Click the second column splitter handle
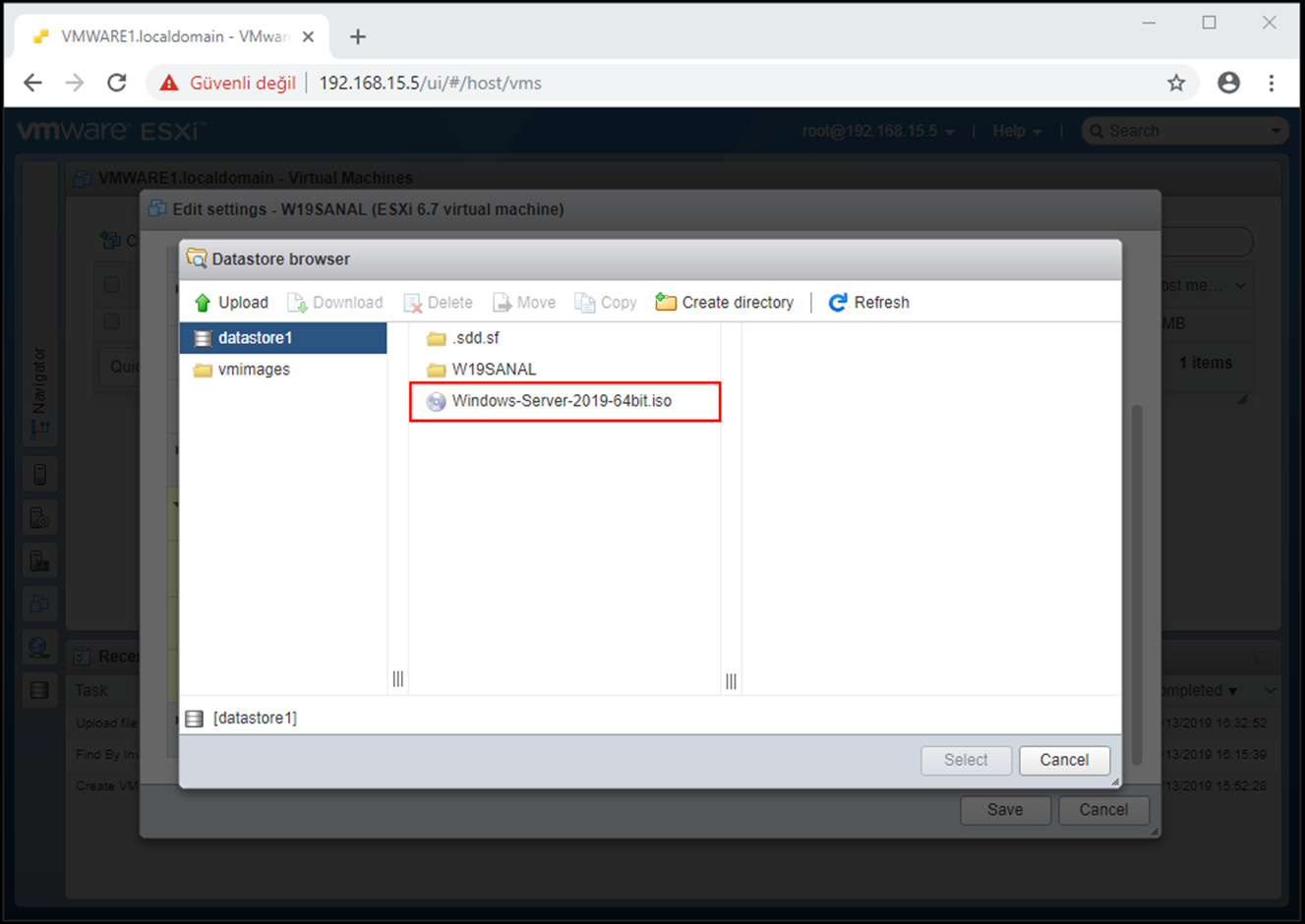This screenshot has height=924, width=1305. (x=731, y=680)
